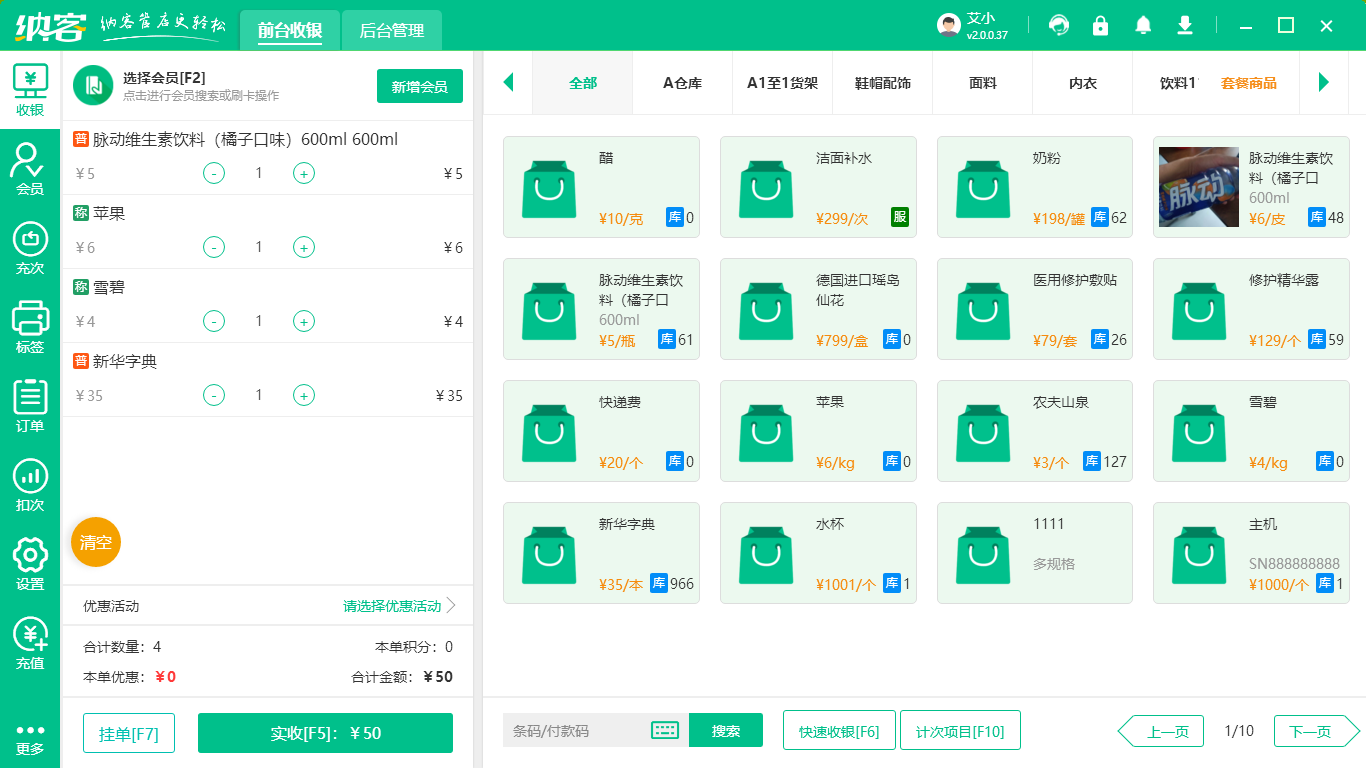This screenshot has width=1366, height=768.
Task: Click the member selection avatar icon
Action: point(93,85)
